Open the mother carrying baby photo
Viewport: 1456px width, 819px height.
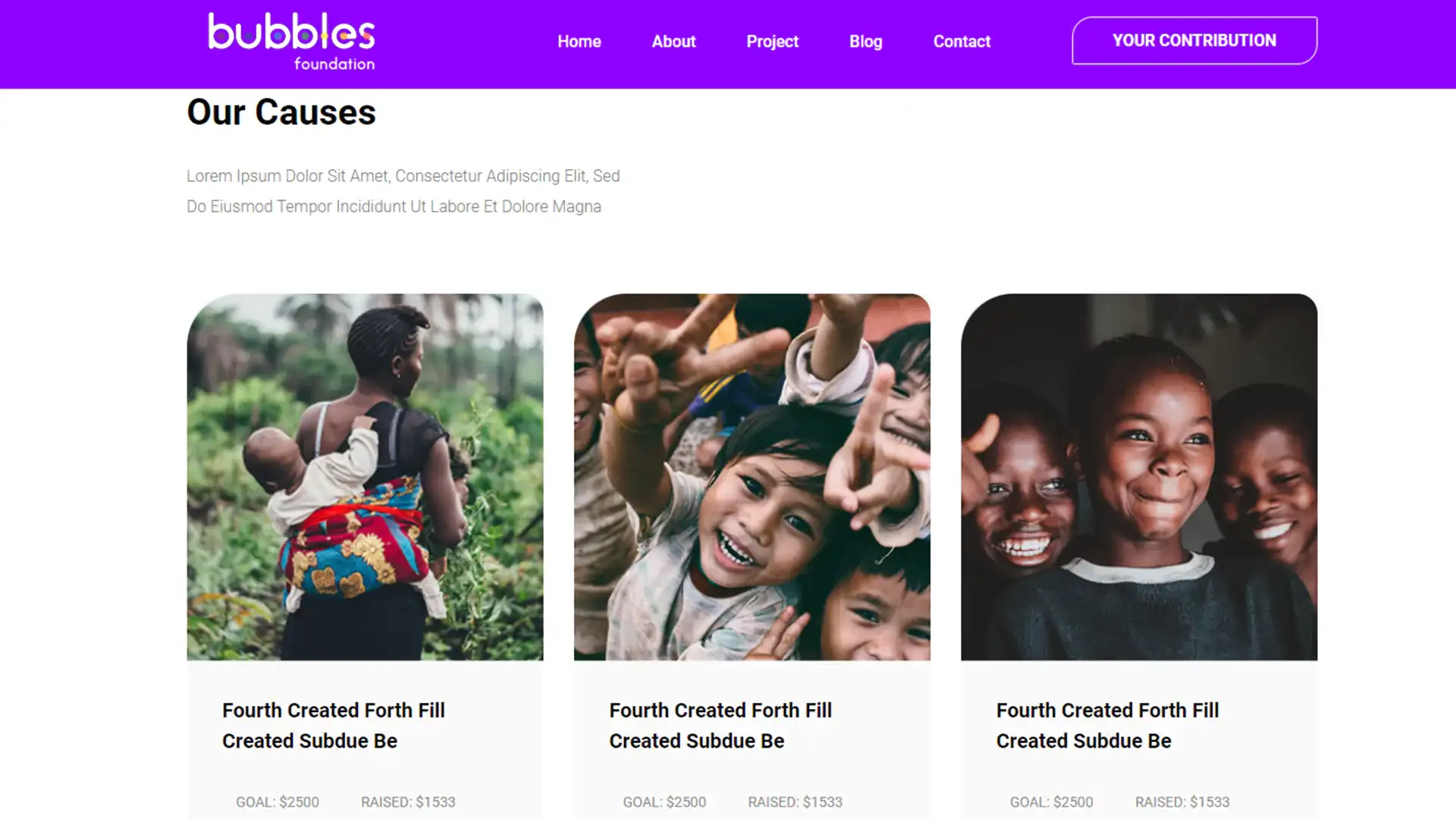point(365,476)
